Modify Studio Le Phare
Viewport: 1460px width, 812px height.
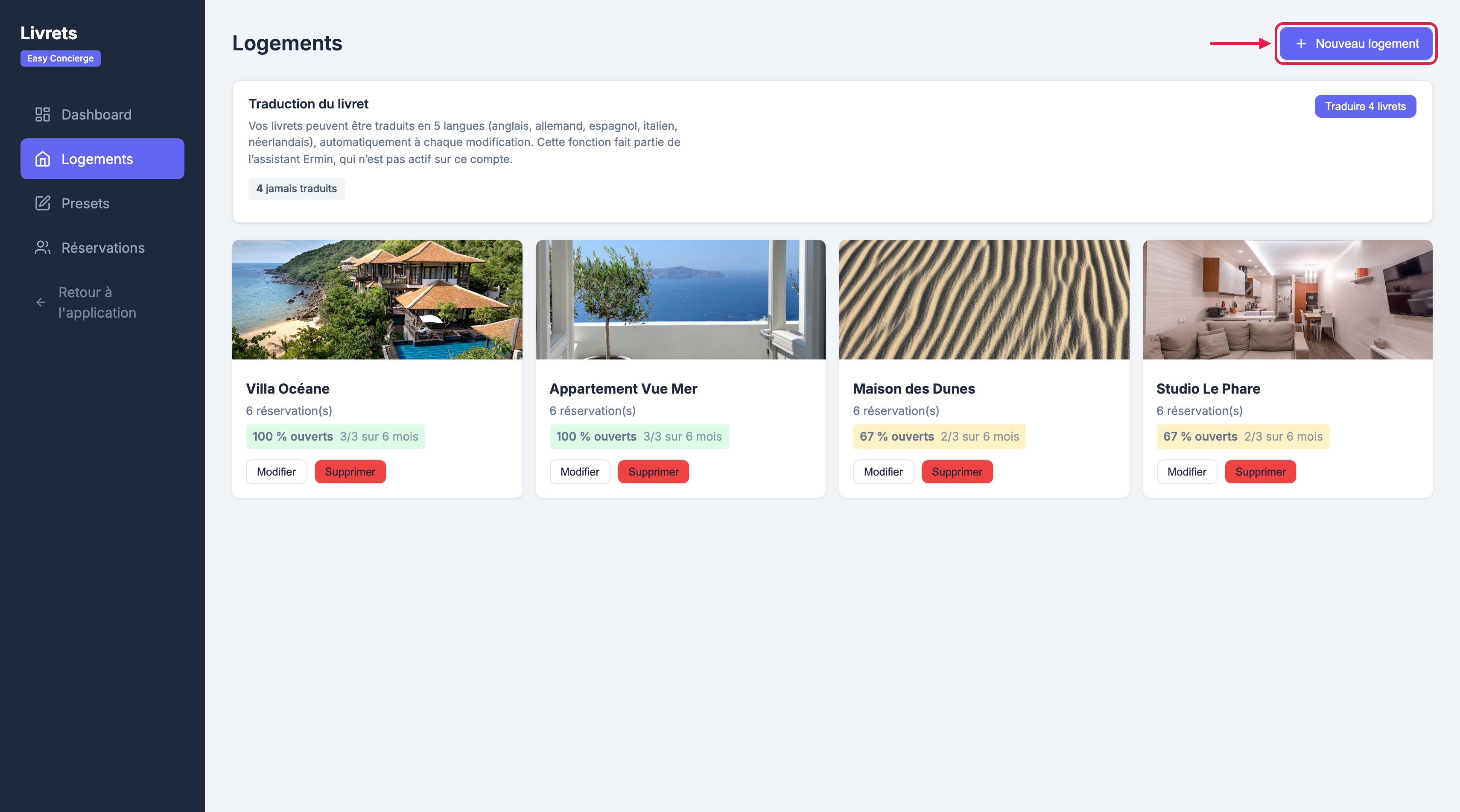(1186, 472)
